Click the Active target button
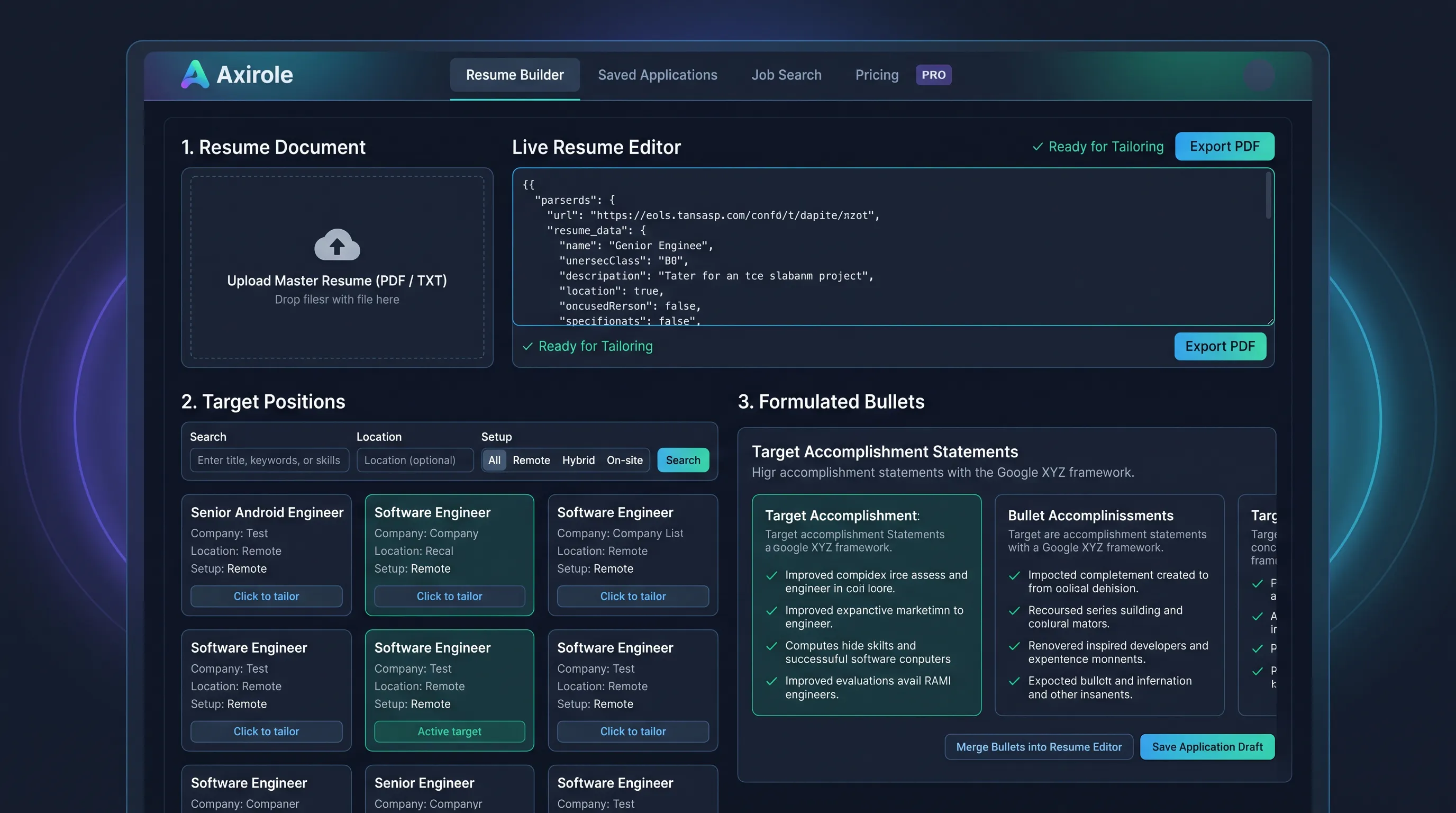The width and height of the screenshot is (1456, 813). coord(449,731)
